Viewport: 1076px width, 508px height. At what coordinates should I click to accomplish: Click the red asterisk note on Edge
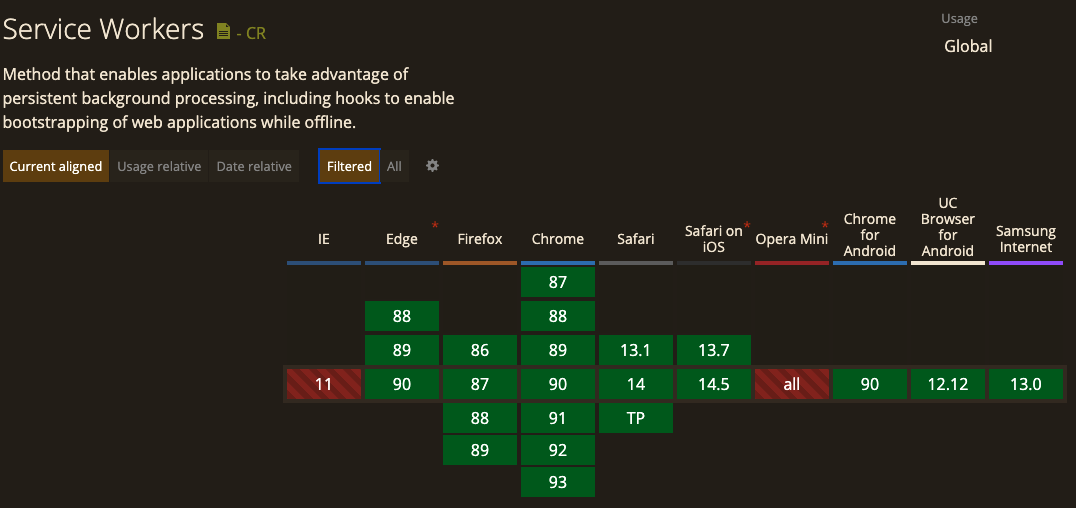pos(435,226)
